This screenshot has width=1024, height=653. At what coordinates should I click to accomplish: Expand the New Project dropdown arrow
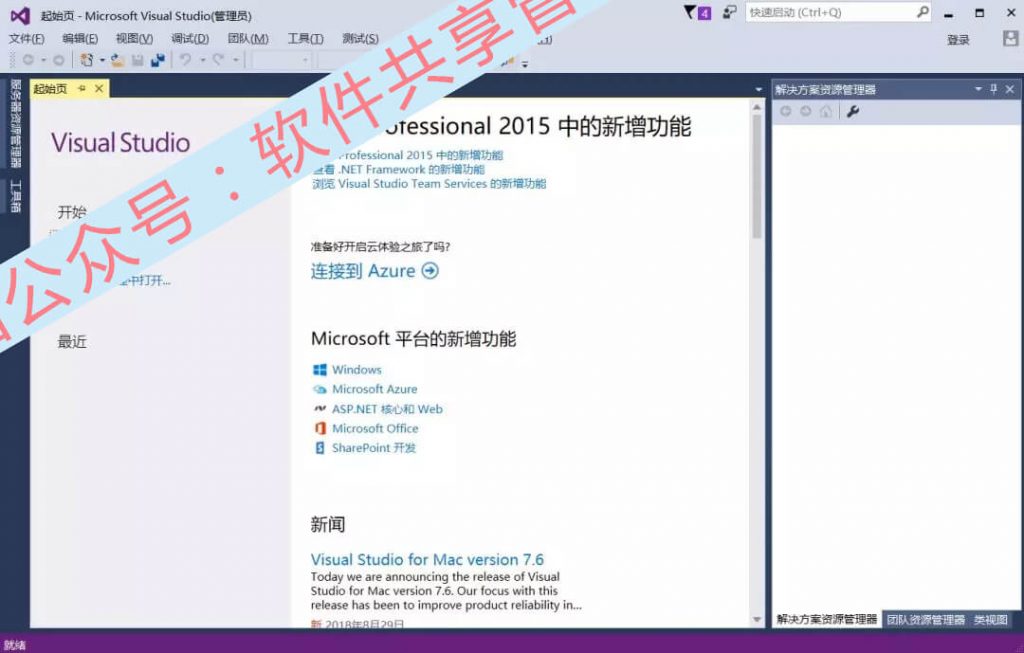[102, 60]
